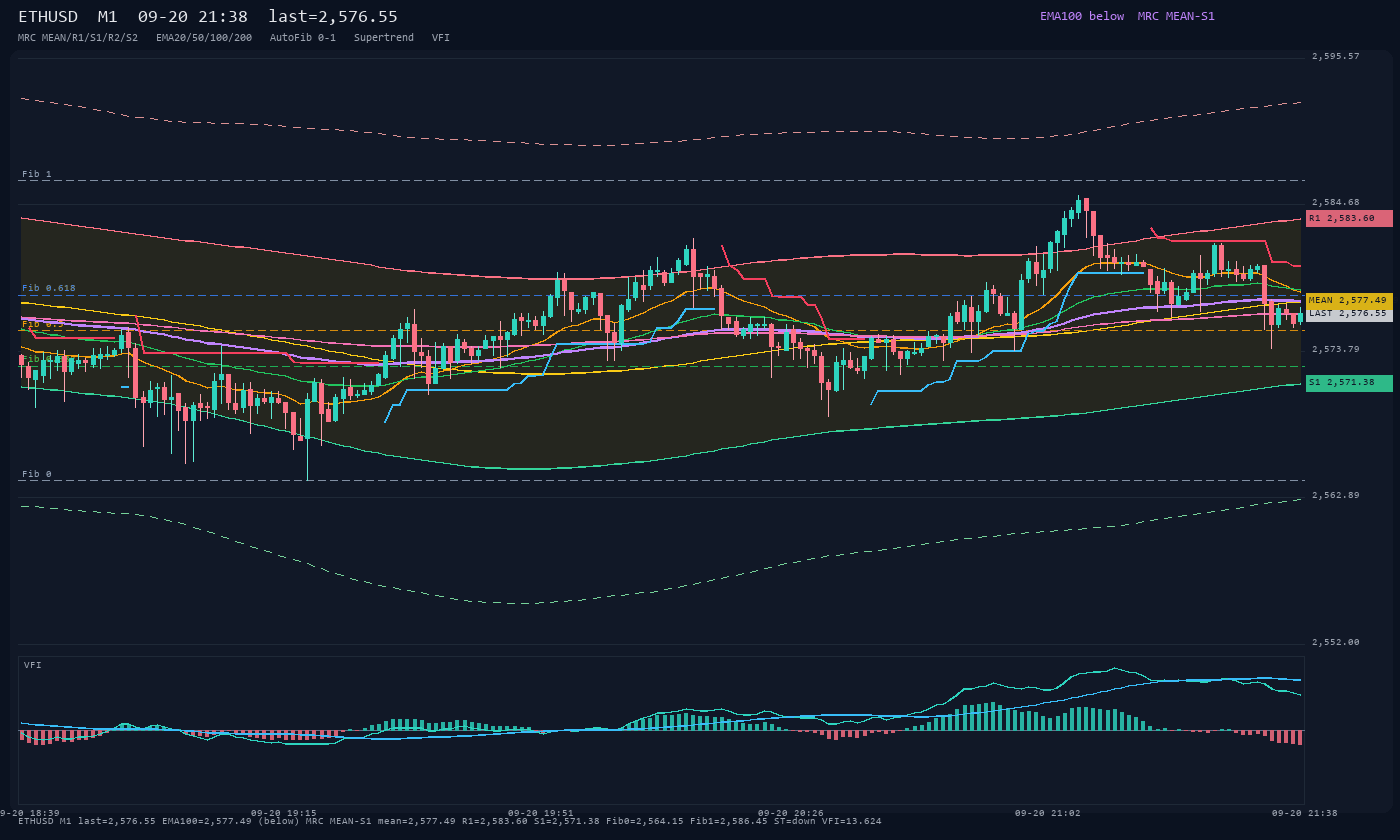Click the MRC MEAN/R1/S1/R2/S2 indicator label
Image resolution: width=1400 pixels, height=840 pixels.
pyautogui.click(x=78, y=38)
